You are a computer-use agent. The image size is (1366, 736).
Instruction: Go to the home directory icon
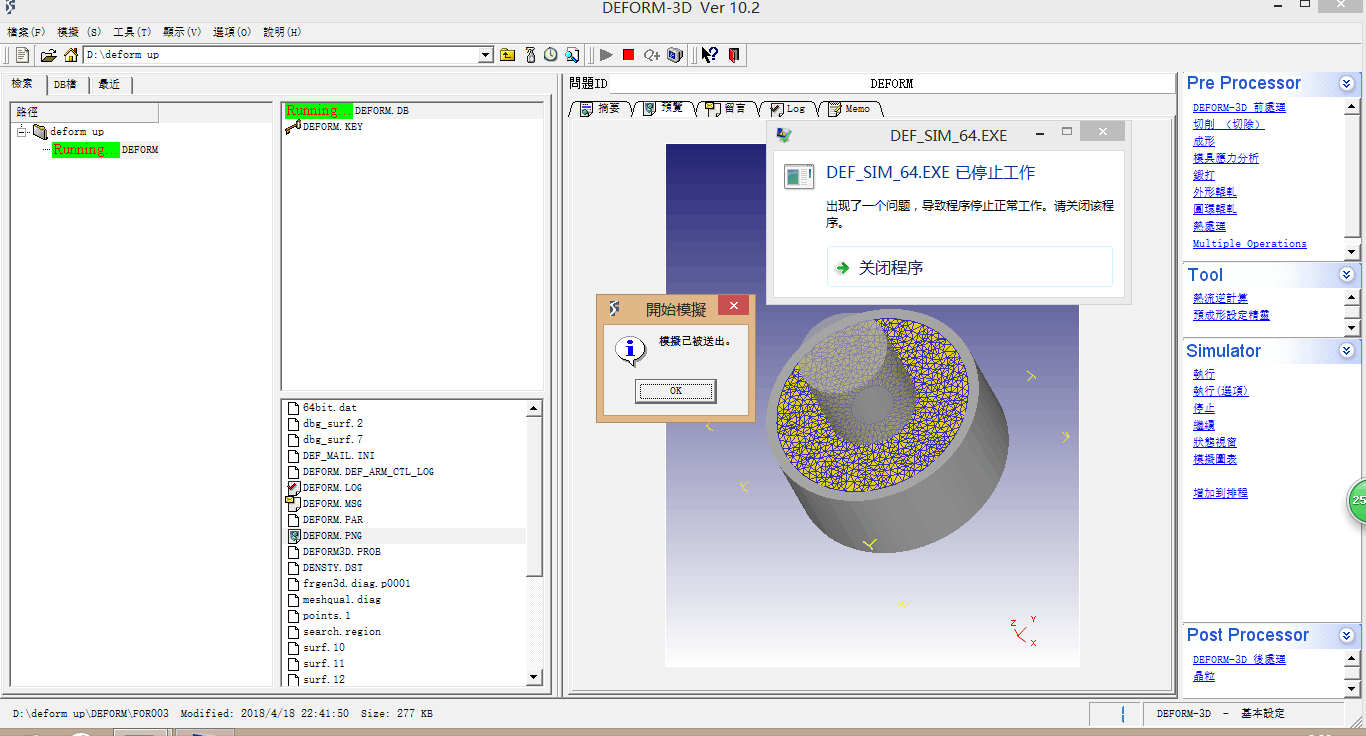pos(71,55)
